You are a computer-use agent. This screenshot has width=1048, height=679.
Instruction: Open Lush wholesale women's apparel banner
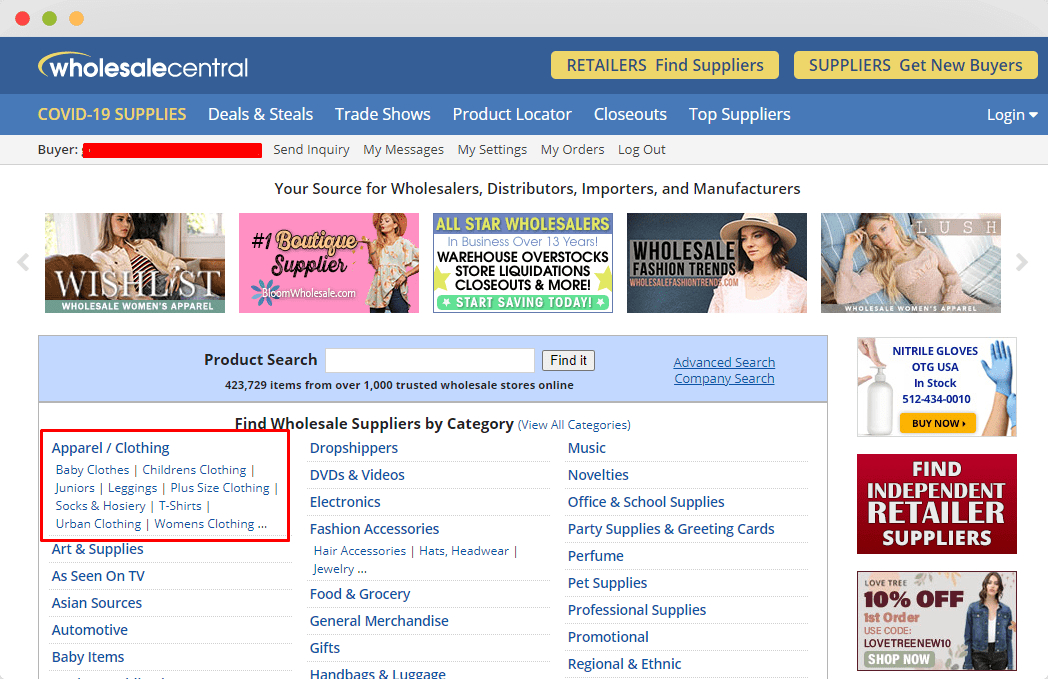911,263
